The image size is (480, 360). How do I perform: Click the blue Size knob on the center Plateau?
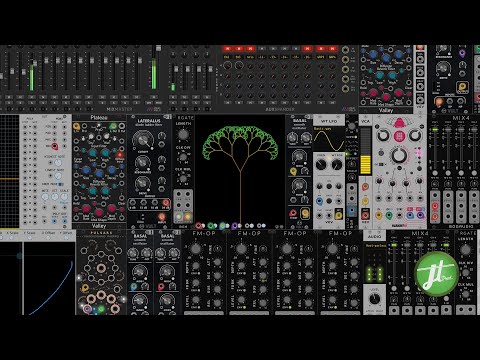click(86, 170)
